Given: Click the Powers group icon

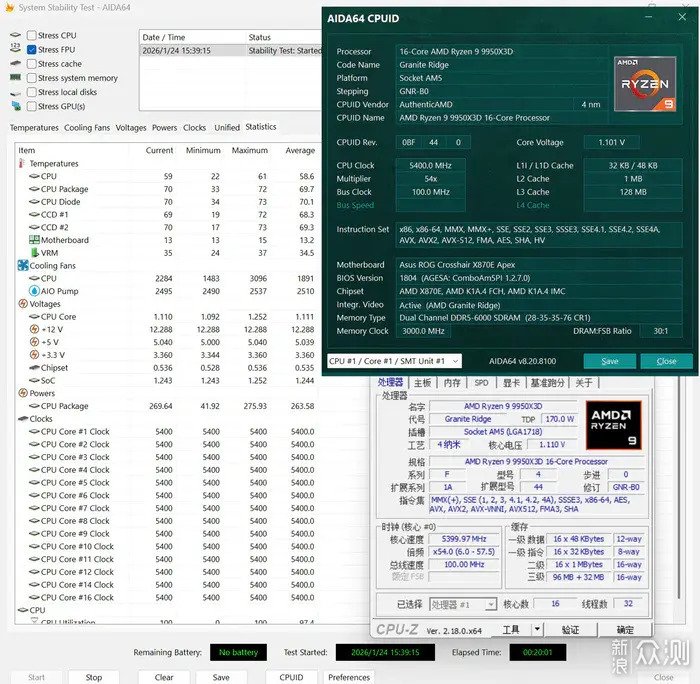Looking at the screenshot, I should [x=23, y=393].
